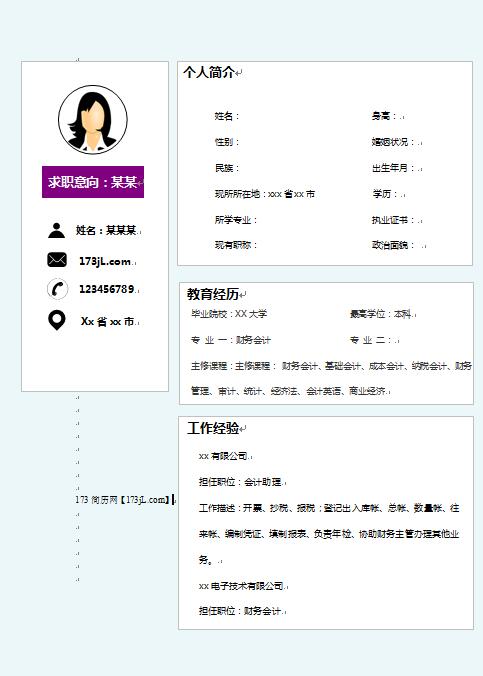Click the 性别: field label
The width and height of the screenshot is (483, 676).
227,142
